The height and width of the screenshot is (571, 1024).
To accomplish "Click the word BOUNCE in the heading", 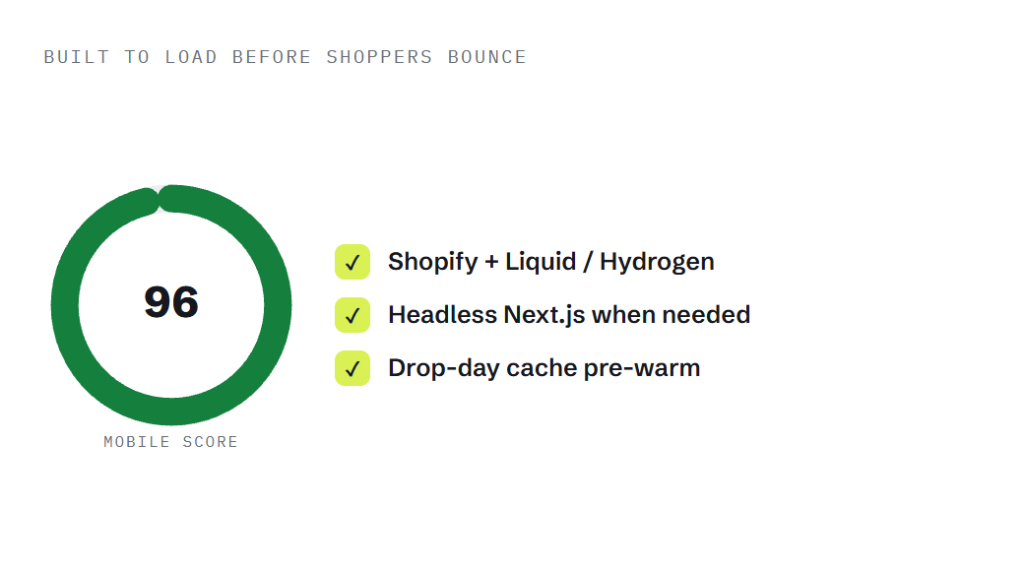I will [487, 57].
